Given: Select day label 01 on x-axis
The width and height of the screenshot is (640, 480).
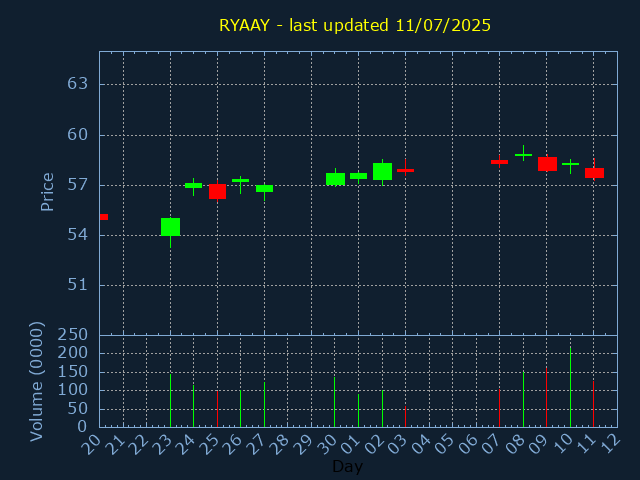Looking at the screenshot, I should point(349,444).
